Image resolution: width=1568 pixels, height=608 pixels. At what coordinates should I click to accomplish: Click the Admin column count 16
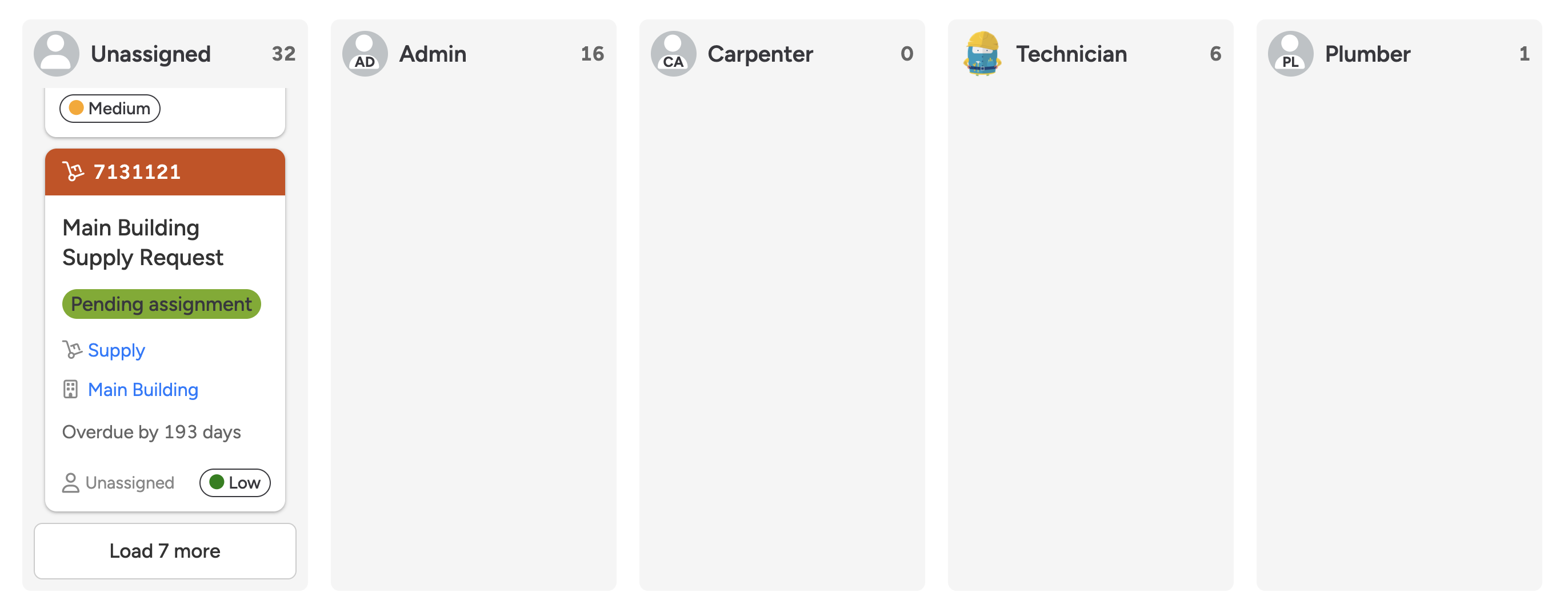pos(591,54)
